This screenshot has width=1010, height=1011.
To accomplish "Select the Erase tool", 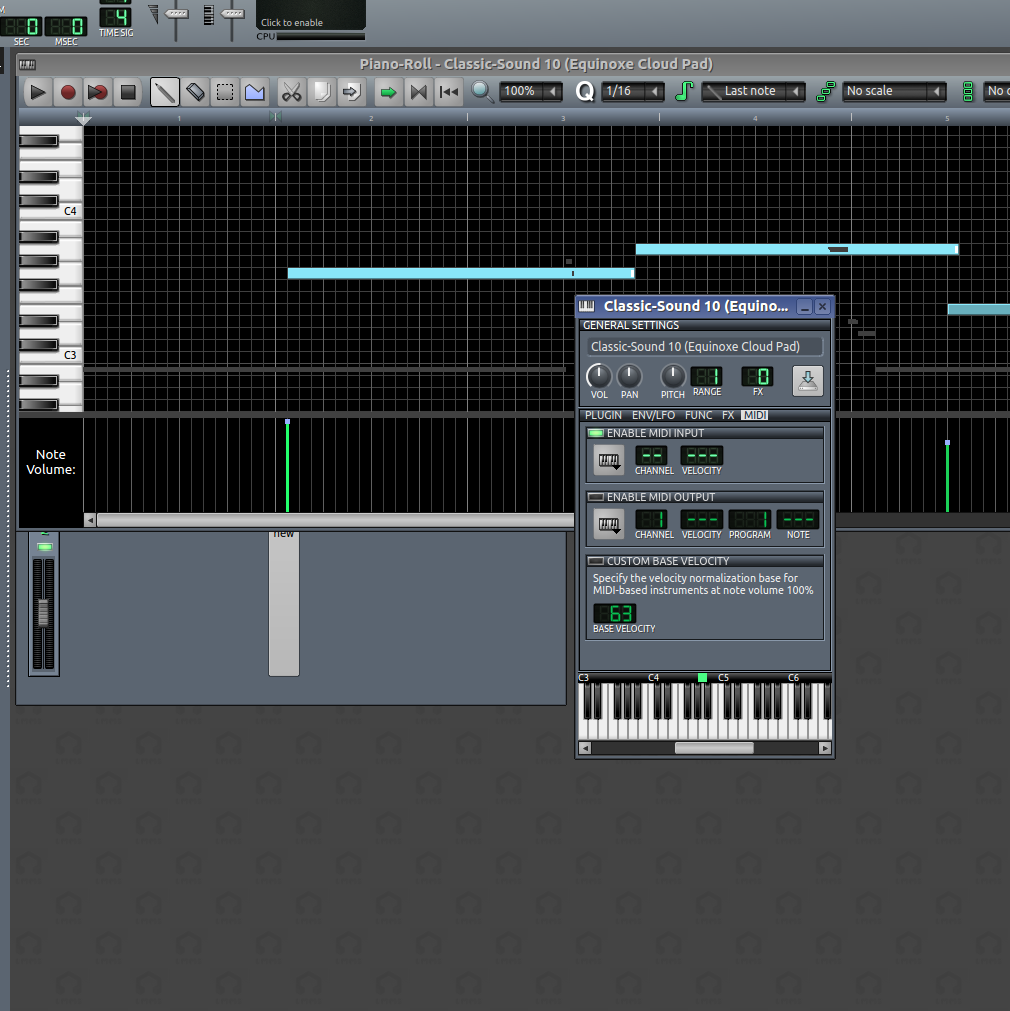I will [195, 92].
